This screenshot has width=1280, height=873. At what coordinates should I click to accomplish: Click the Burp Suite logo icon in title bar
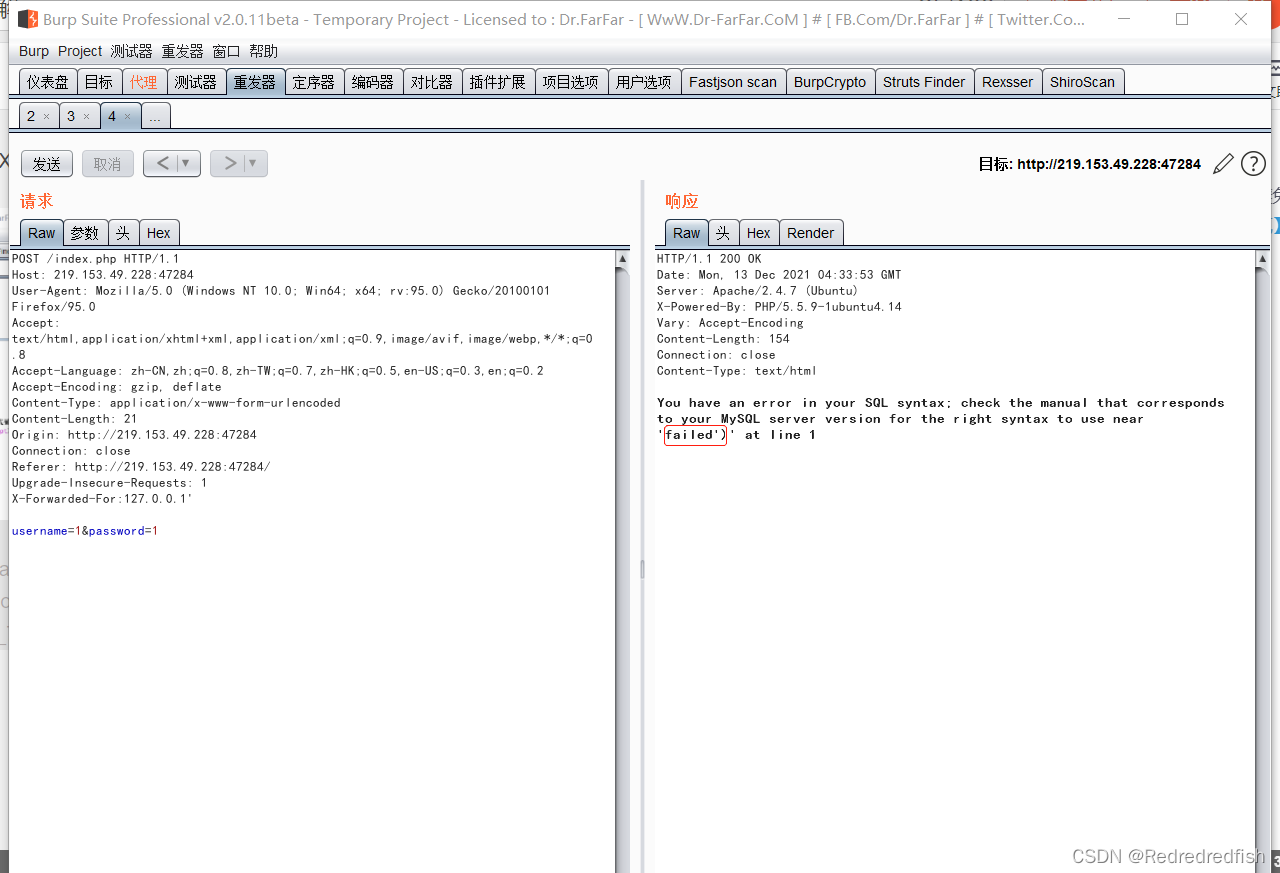[x=28, y=19]
